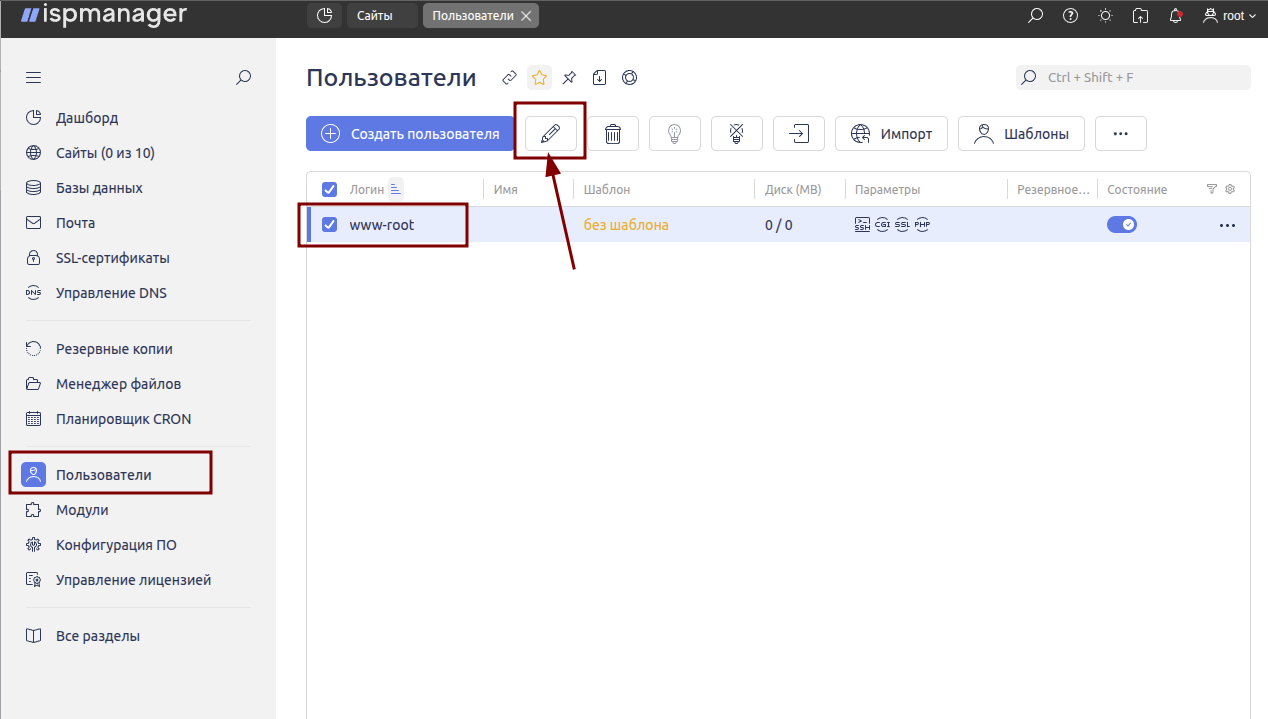Screen dimensions: 1268x719
Task: Click the login-as-user arrow icon
Action: 799,134
